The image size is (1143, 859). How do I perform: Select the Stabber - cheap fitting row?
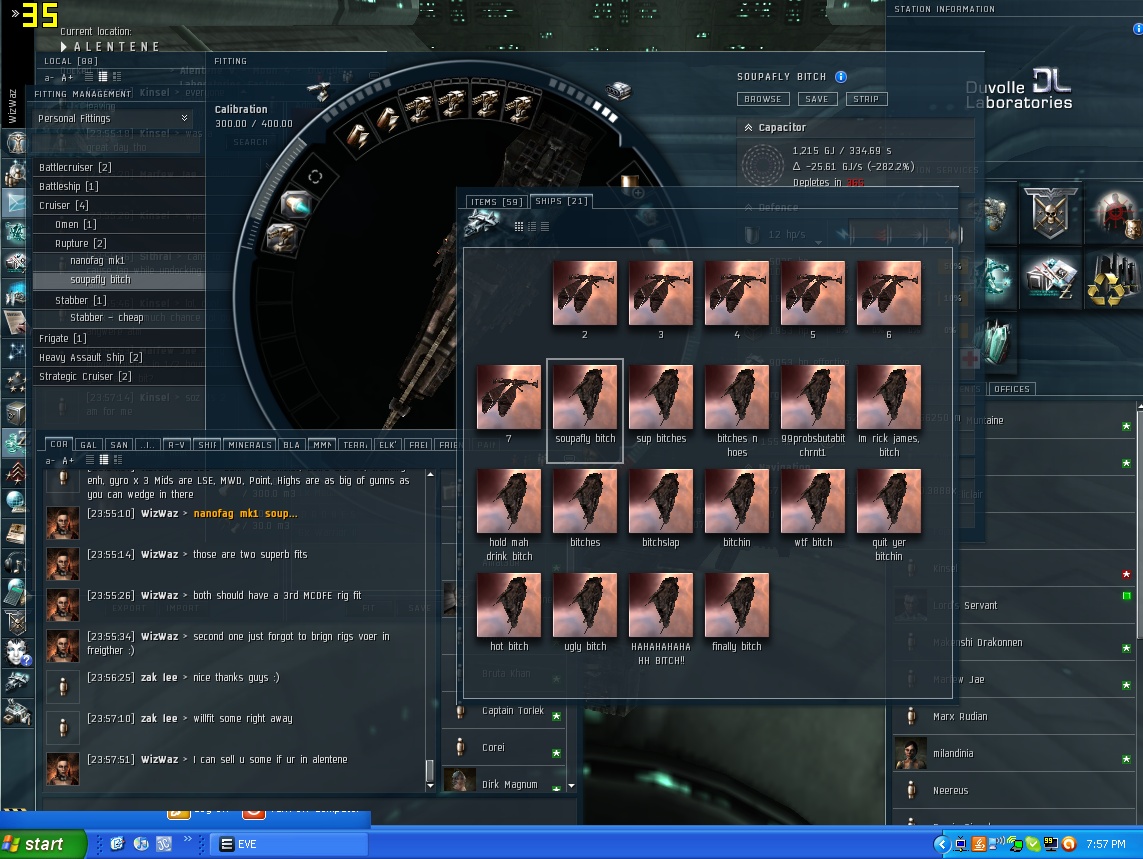tap(120, 317)
